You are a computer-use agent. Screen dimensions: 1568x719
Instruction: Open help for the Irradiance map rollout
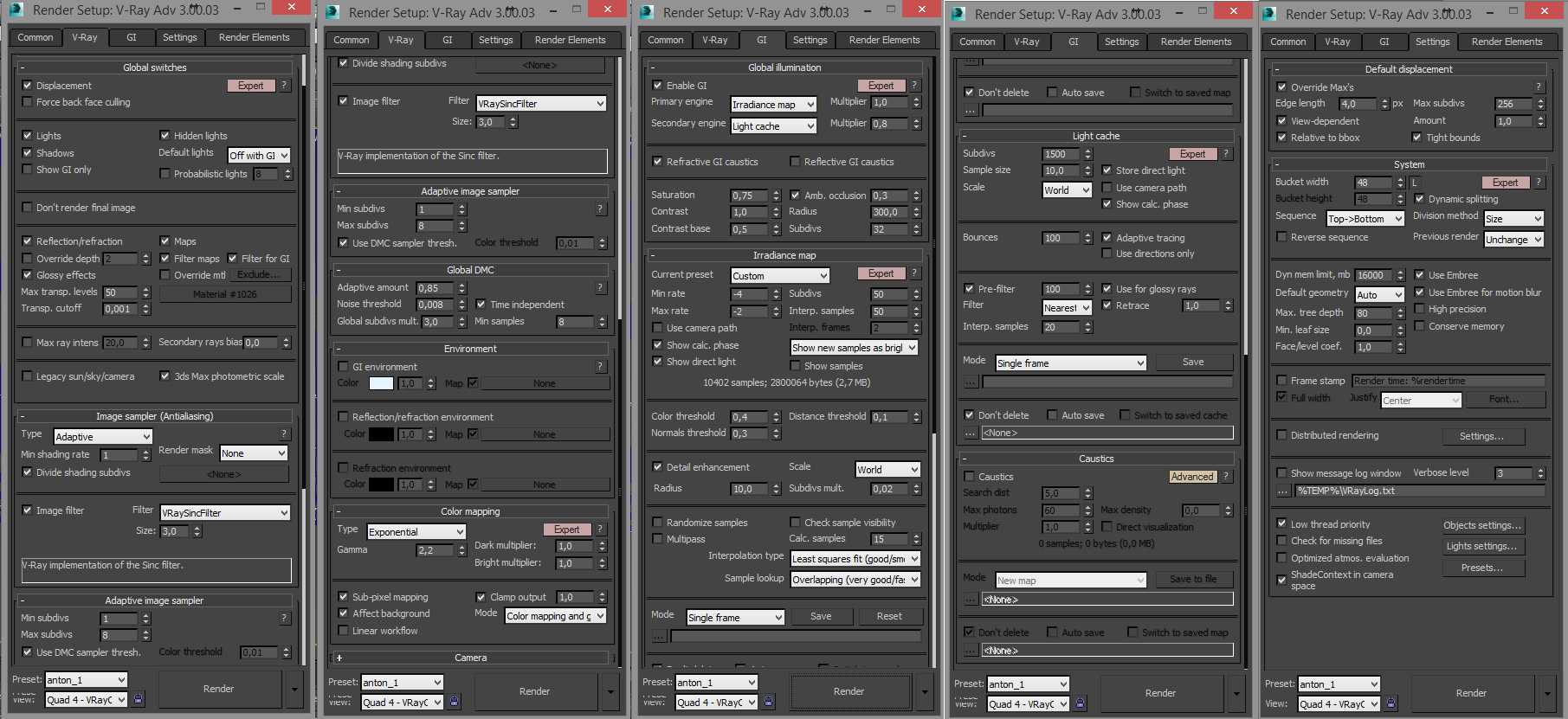point(915,273)
